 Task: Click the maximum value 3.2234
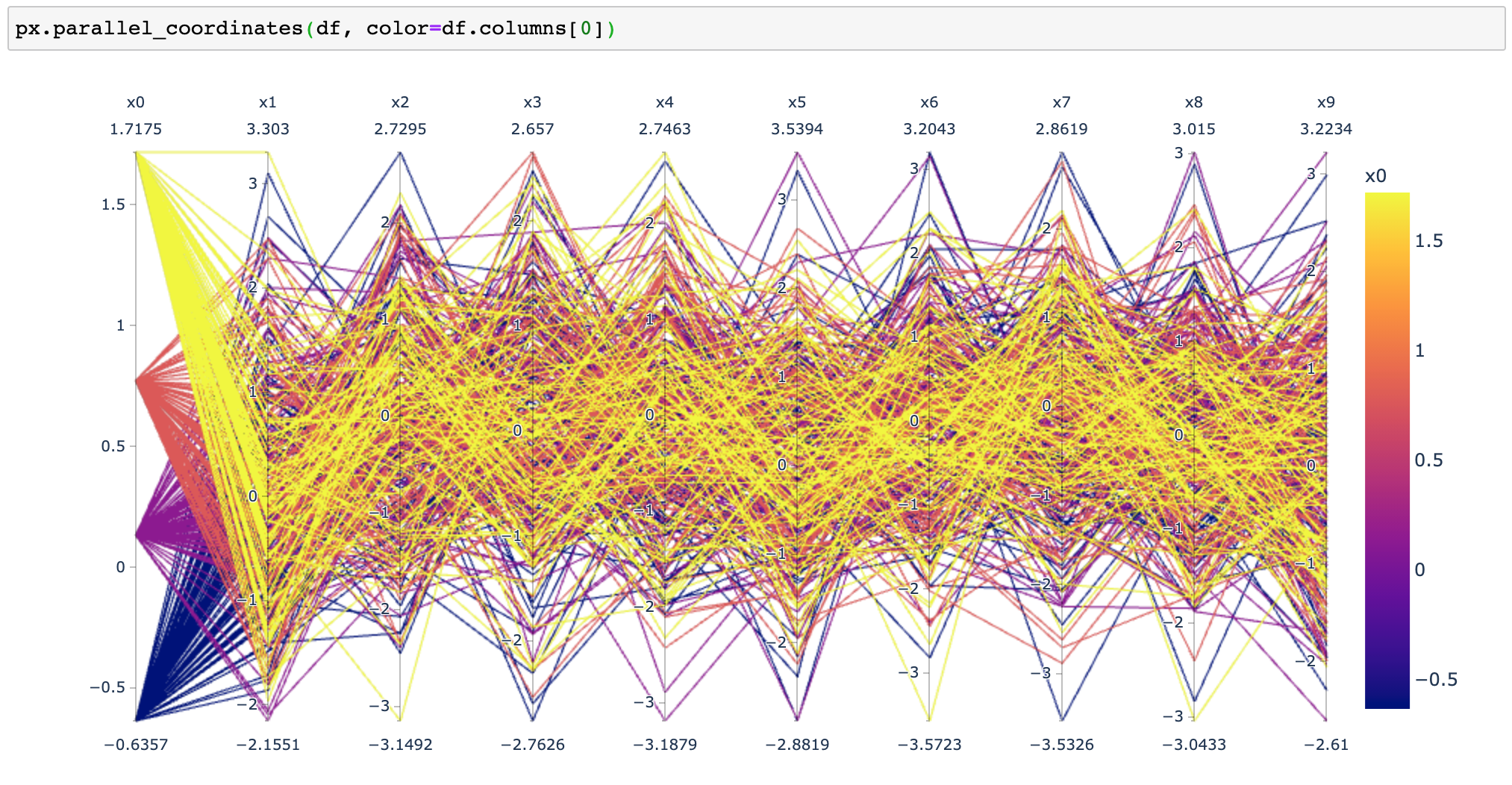coord(1326,129)
